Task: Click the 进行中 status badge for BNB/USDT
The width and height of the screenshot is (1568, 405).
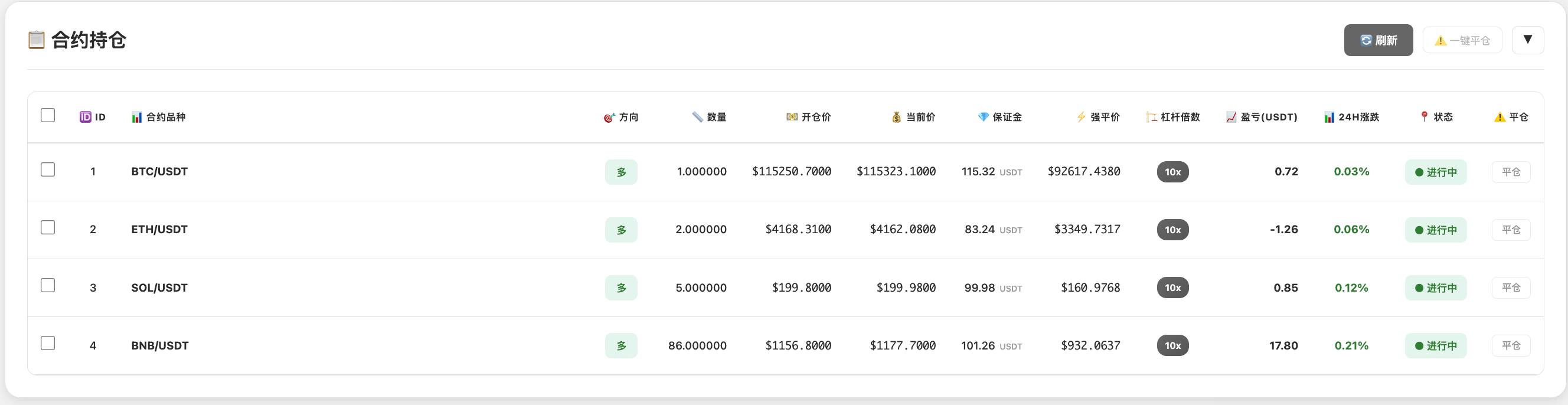Action: [x=1436, y=345]
